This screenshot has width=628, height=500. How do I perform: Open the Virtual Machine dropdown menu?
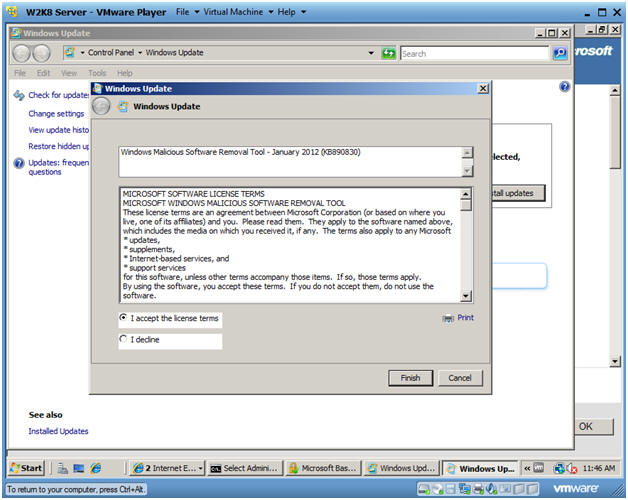coord(238,12)
